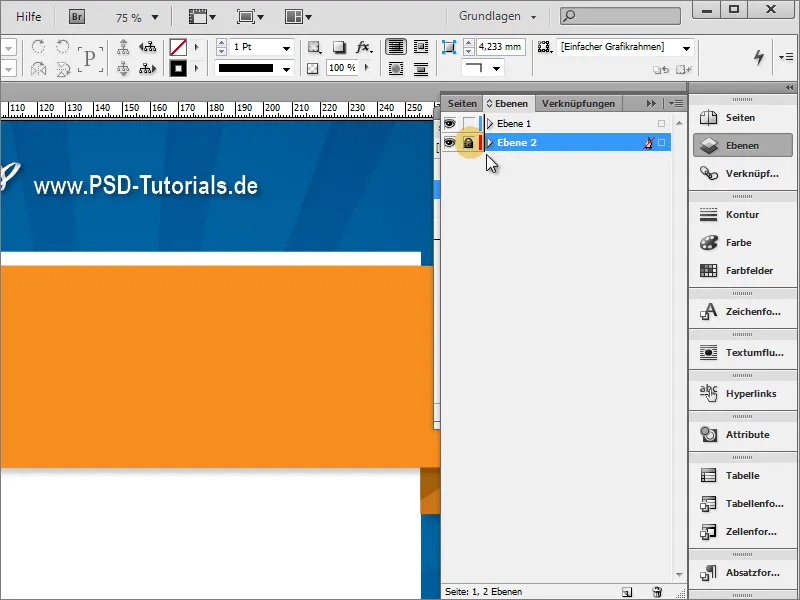Select container icon in control bar

point(123,47)
